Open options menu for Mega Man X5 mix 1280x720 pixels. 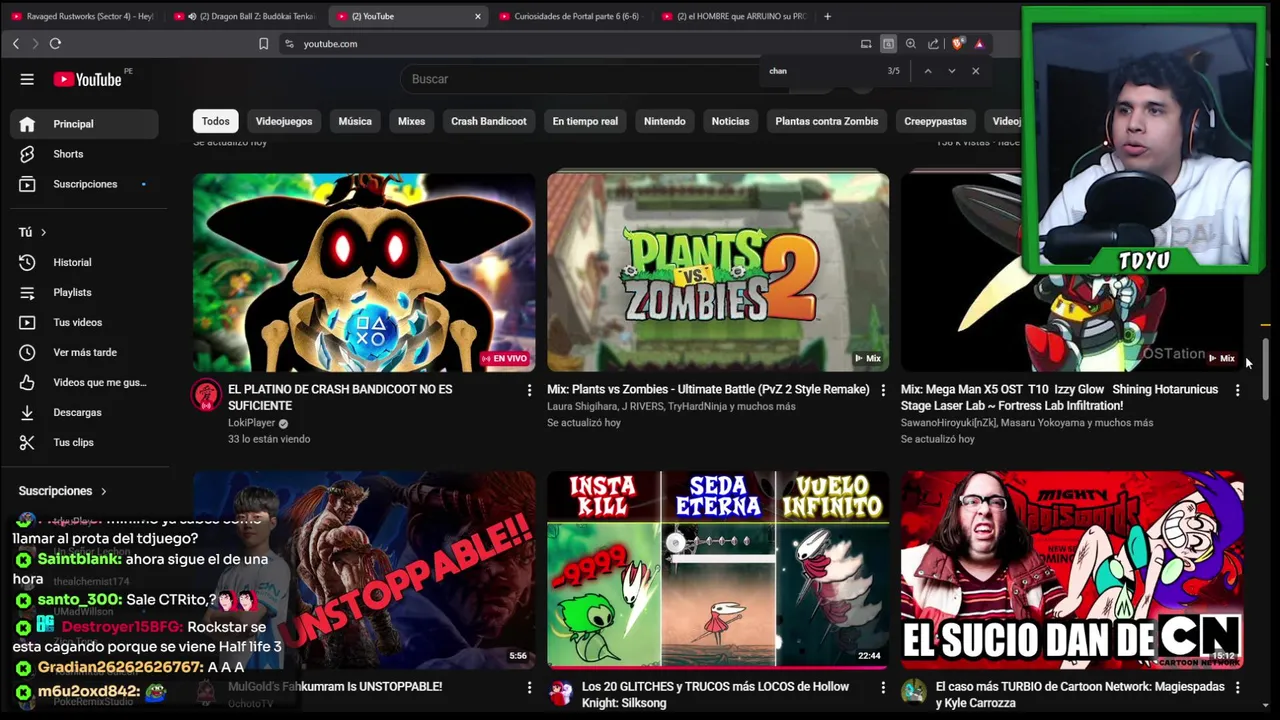click(x=1237, y=390)
